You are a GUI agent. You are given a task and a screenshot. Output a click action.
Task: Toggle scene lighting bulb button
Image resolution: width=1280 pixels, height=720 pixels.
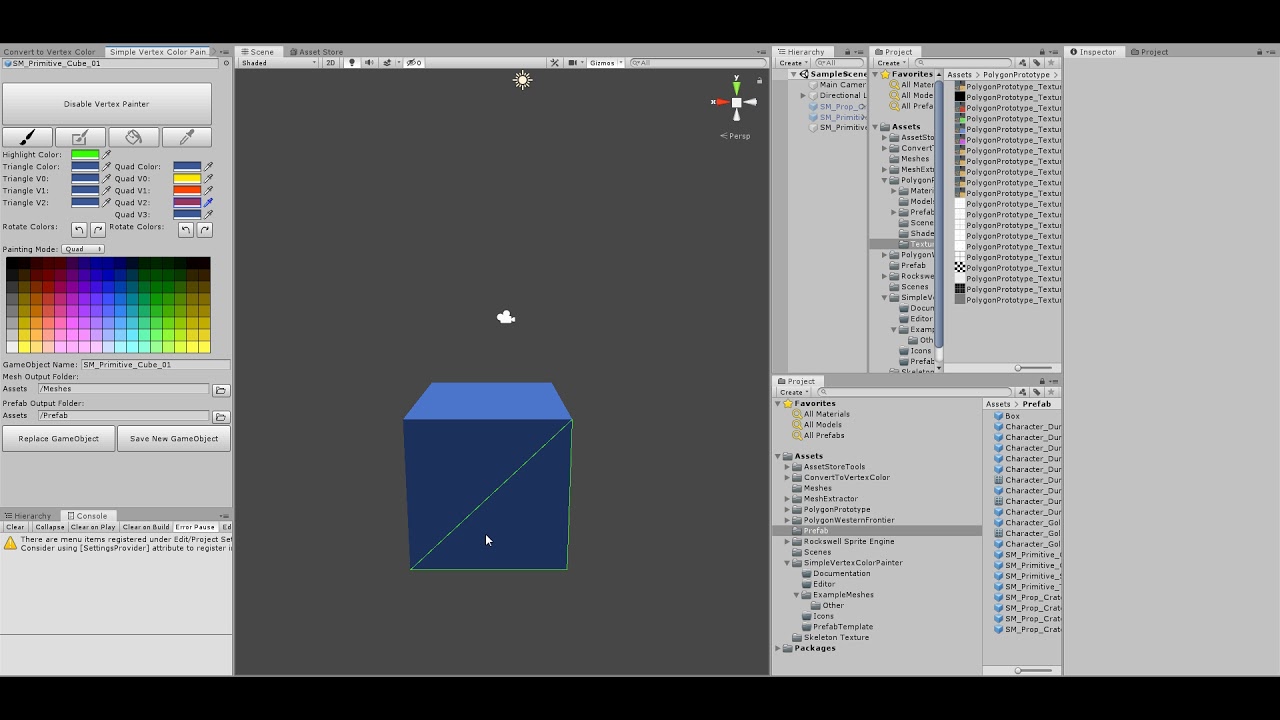351,63
